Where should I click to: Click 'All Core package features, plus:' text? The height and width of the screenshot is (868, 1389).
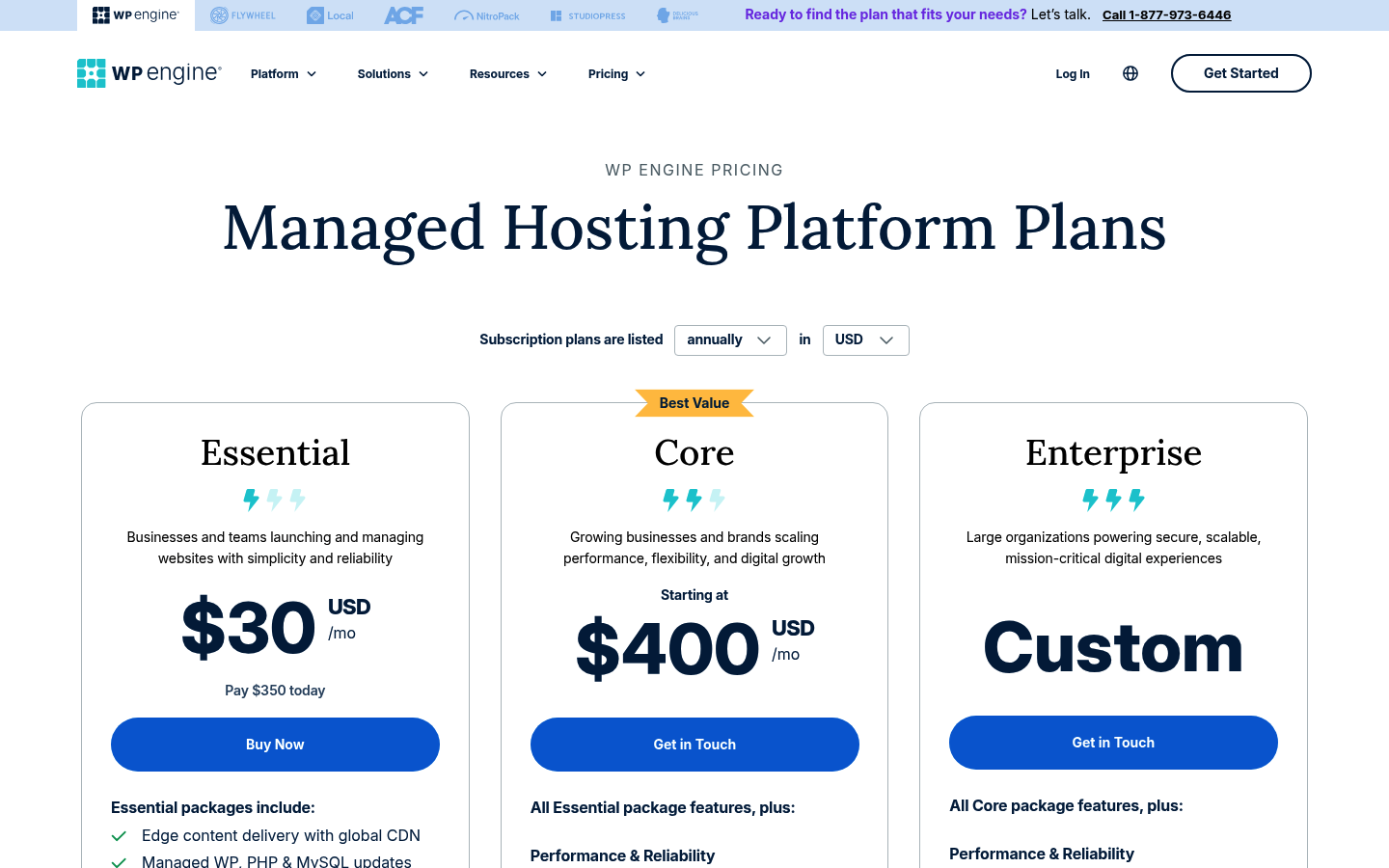(1066, 805)
